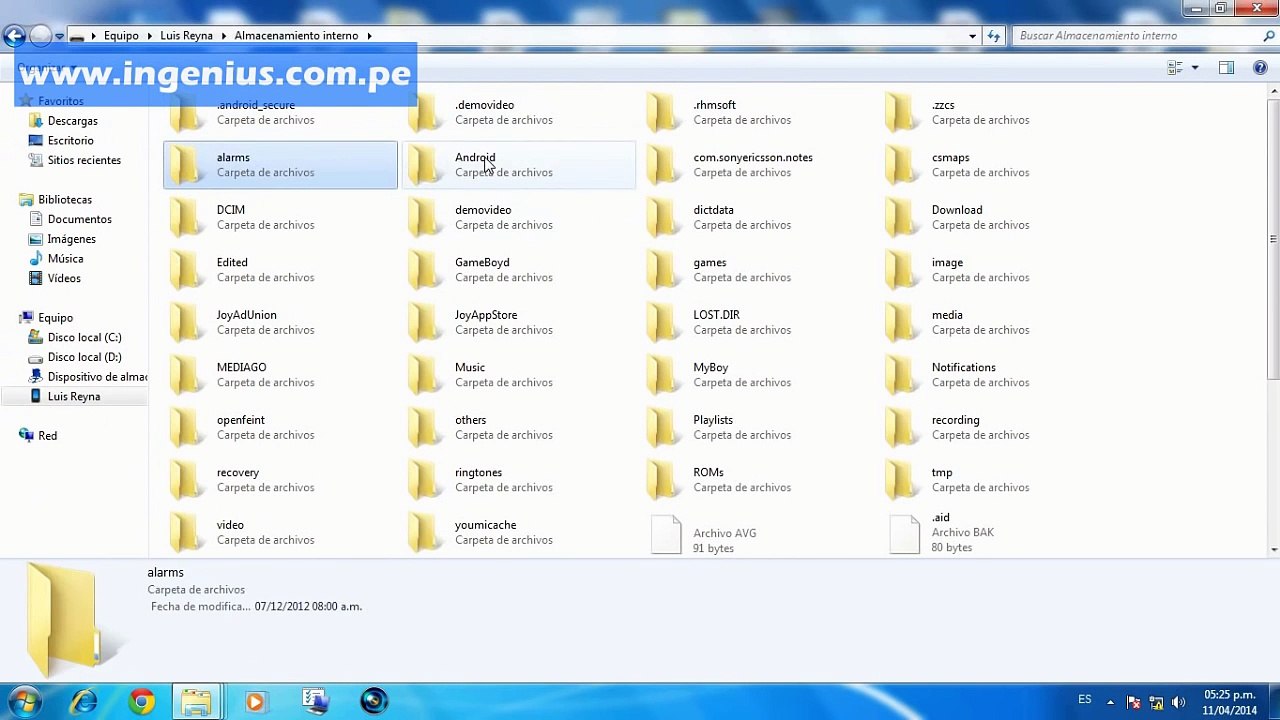Select the JoyAppStore folder

518,322
